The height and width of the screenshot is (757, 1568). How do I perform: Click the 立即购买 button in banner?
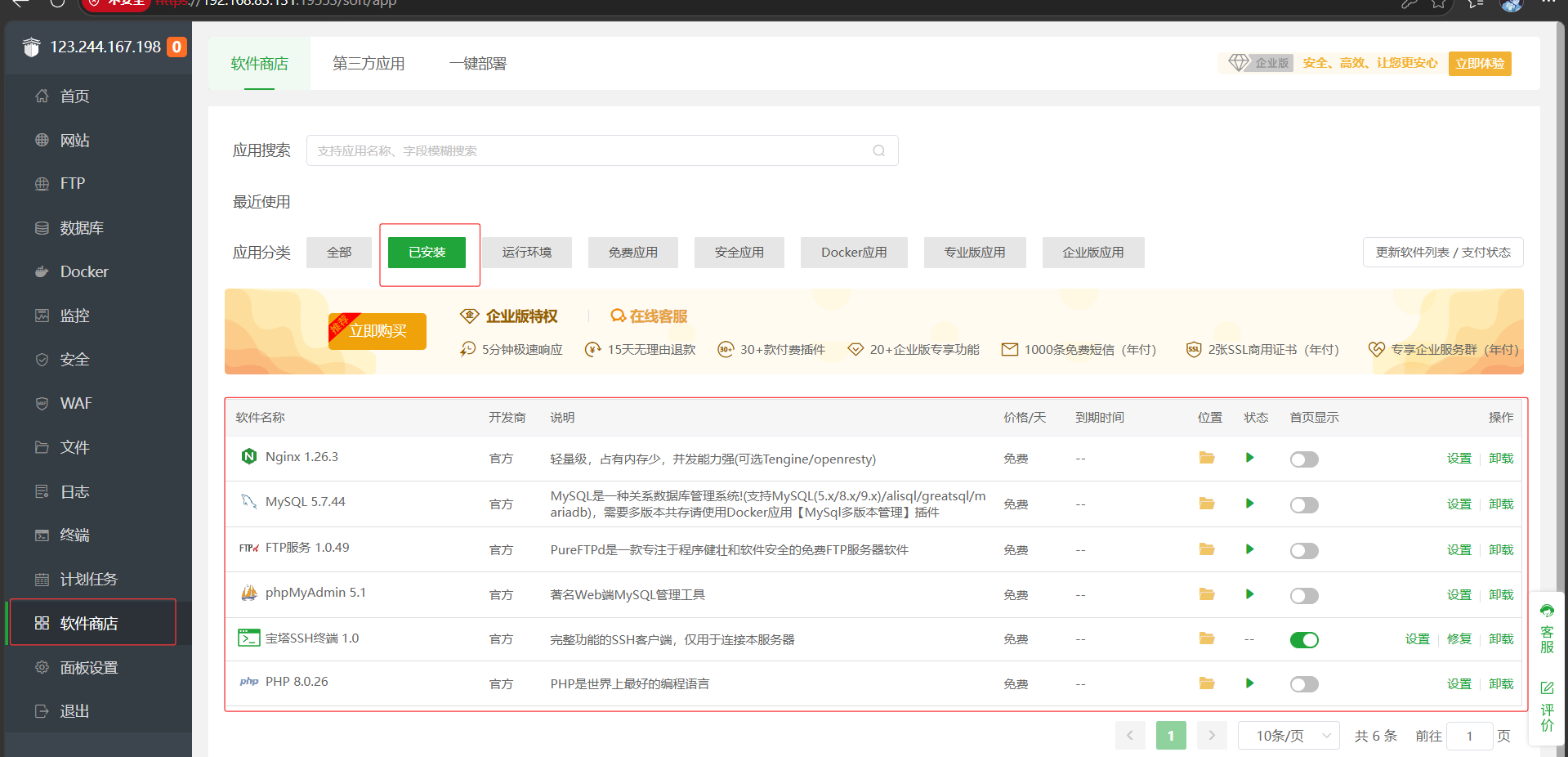[377, 331]
